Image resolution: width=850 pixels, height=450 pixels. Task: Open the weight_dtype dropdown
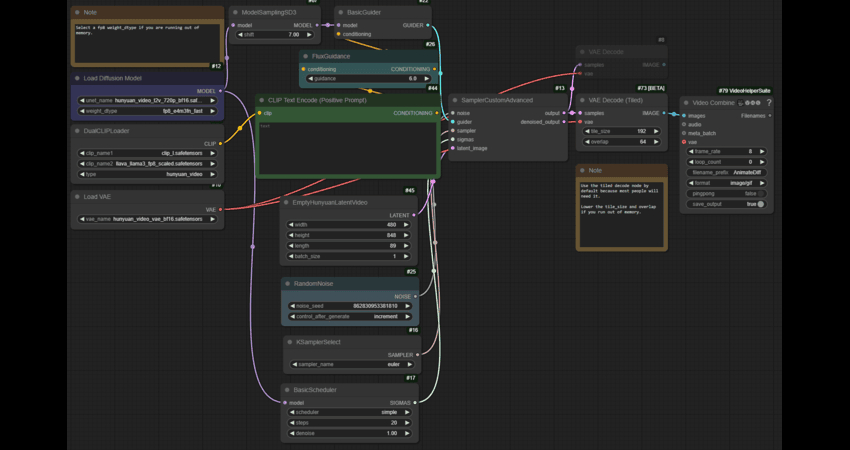[x=147, y=111]
